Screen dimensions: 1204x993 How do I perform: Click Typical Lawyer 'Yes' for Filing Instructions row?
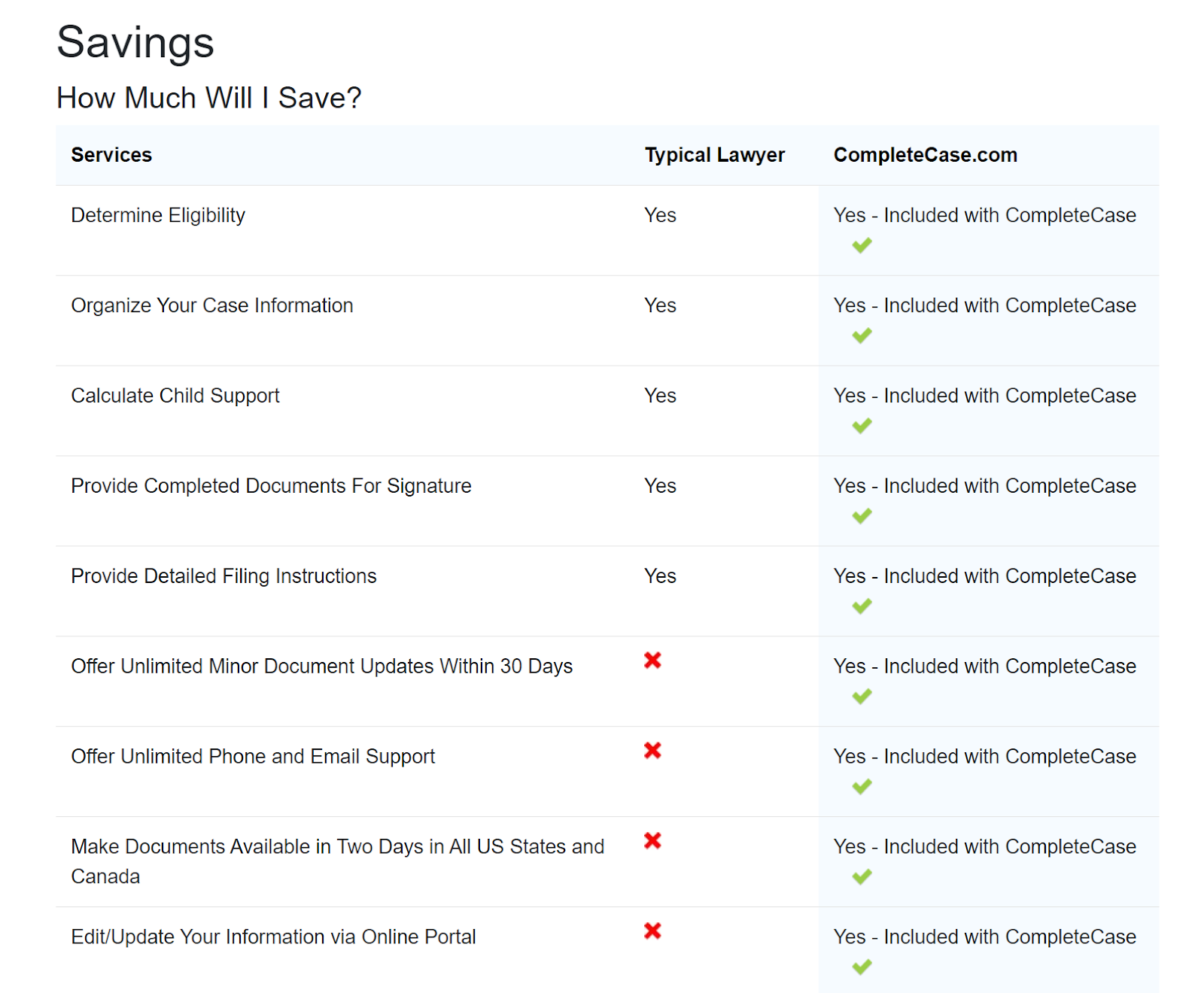[x=660, y=576]
